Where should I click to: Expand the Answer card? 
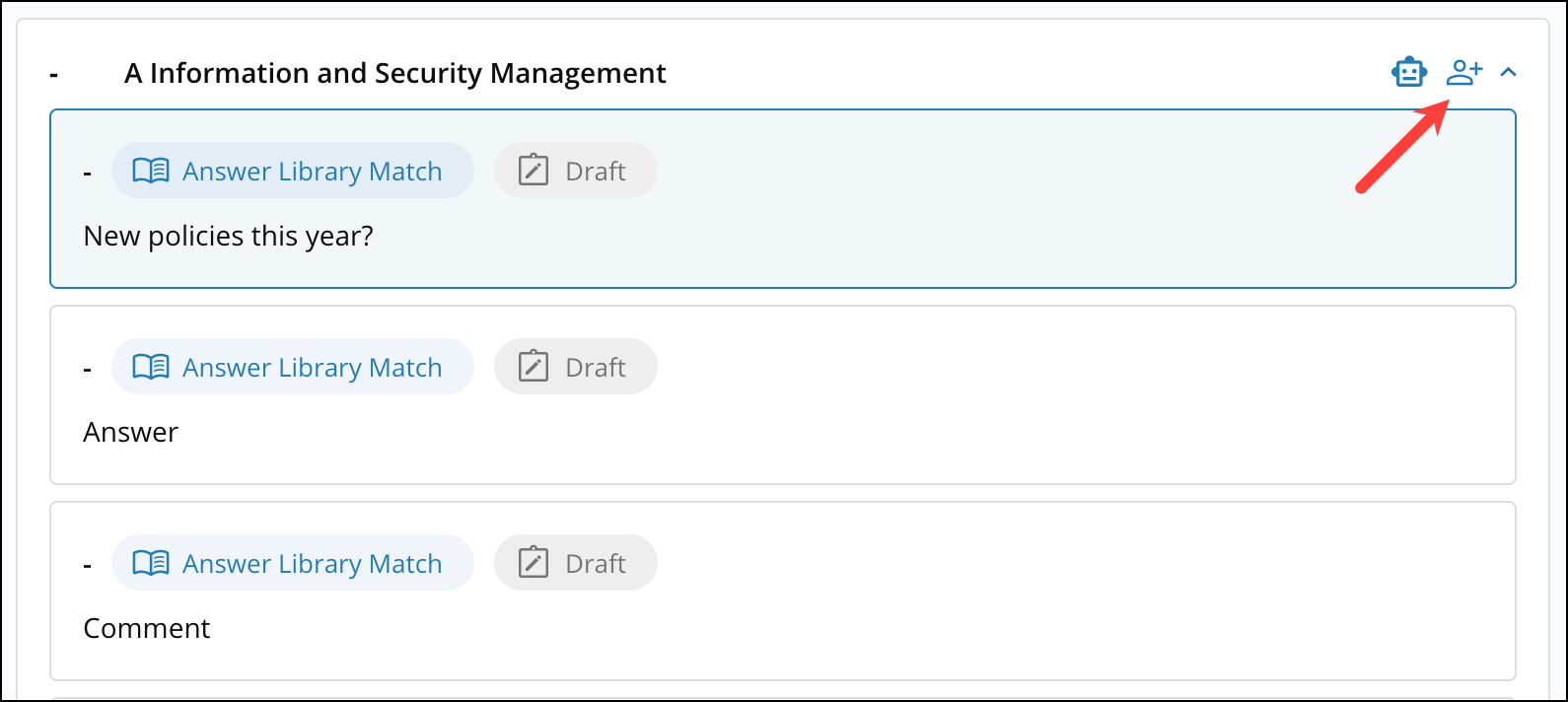(x=87, y=366)
